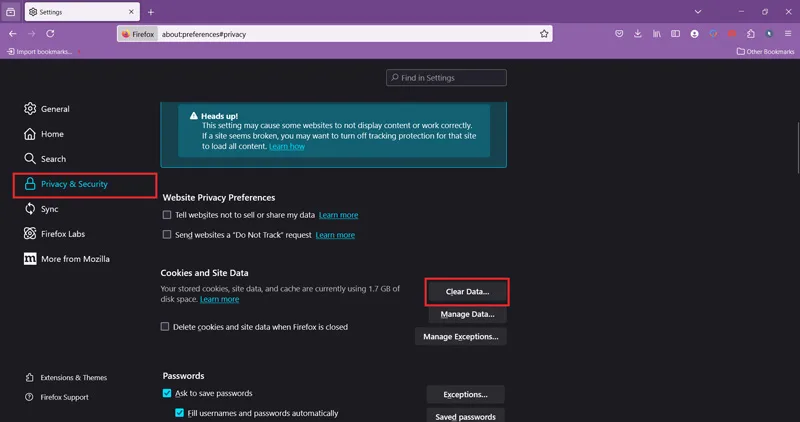Open the hamburger application menu
This screenshot has height=422, width=800.
pos(788,34)
